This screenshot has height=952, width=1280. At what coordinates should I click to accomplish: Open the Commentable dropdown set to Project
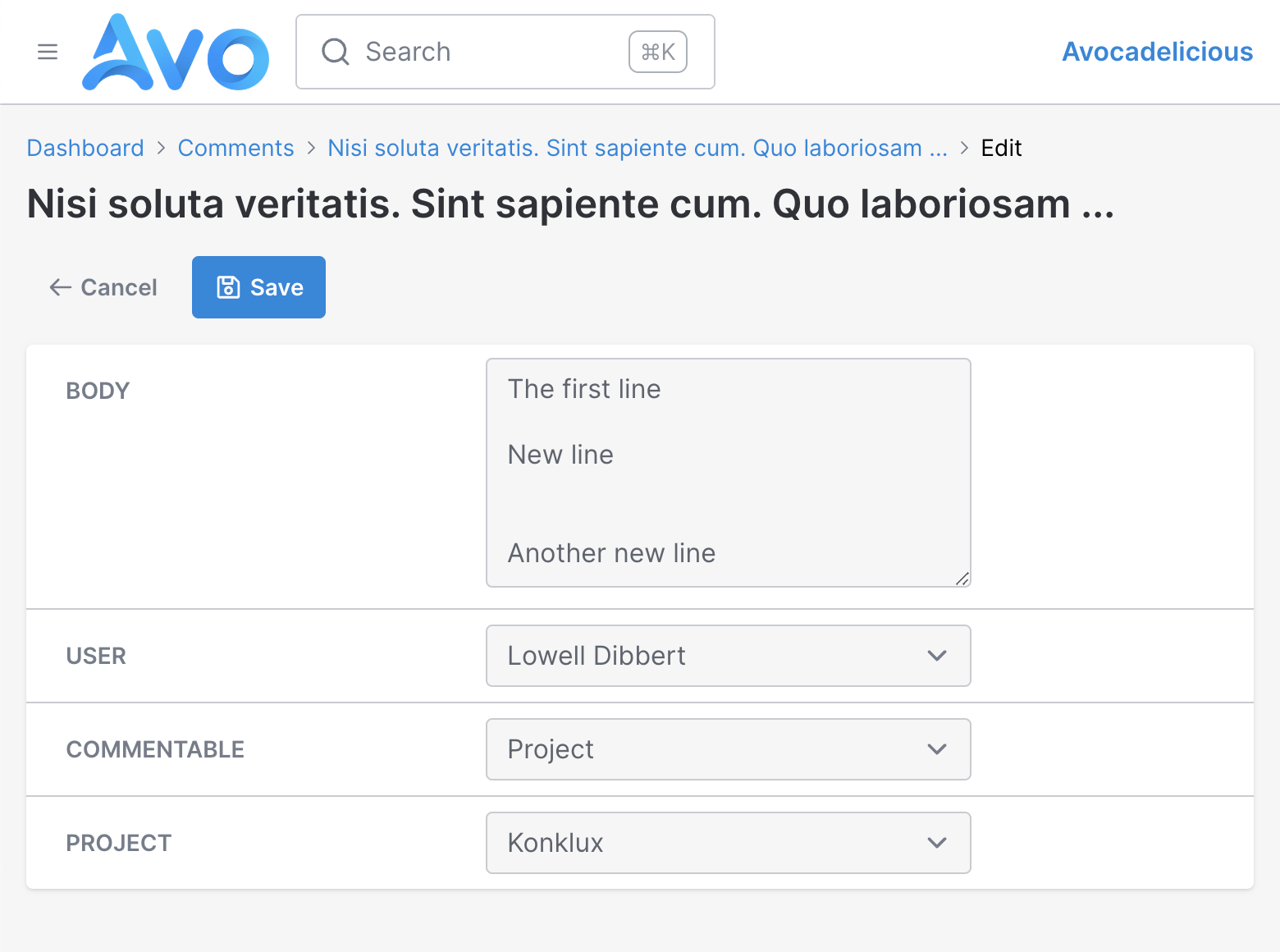point(729,749)
